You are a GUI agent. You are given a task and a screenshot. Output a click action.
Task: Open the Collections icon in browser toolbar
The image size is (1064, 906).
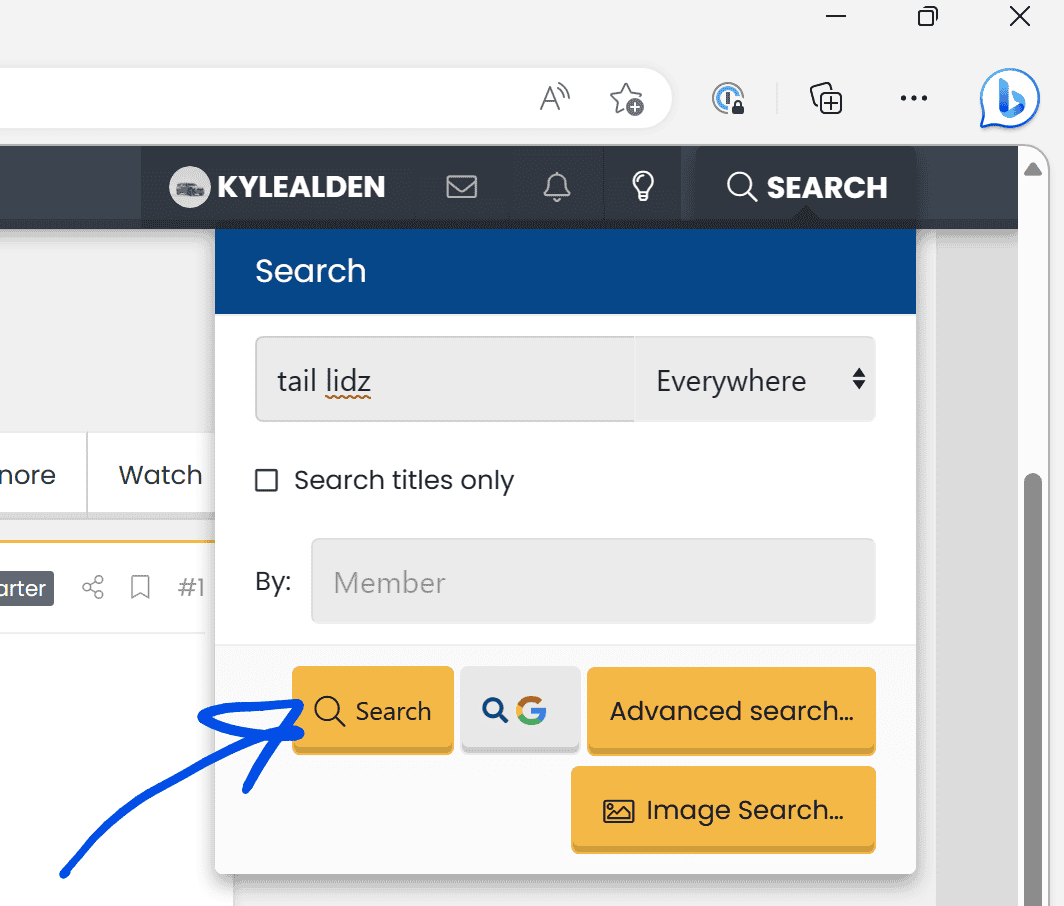pyautogui.click(x=826, y=98)
